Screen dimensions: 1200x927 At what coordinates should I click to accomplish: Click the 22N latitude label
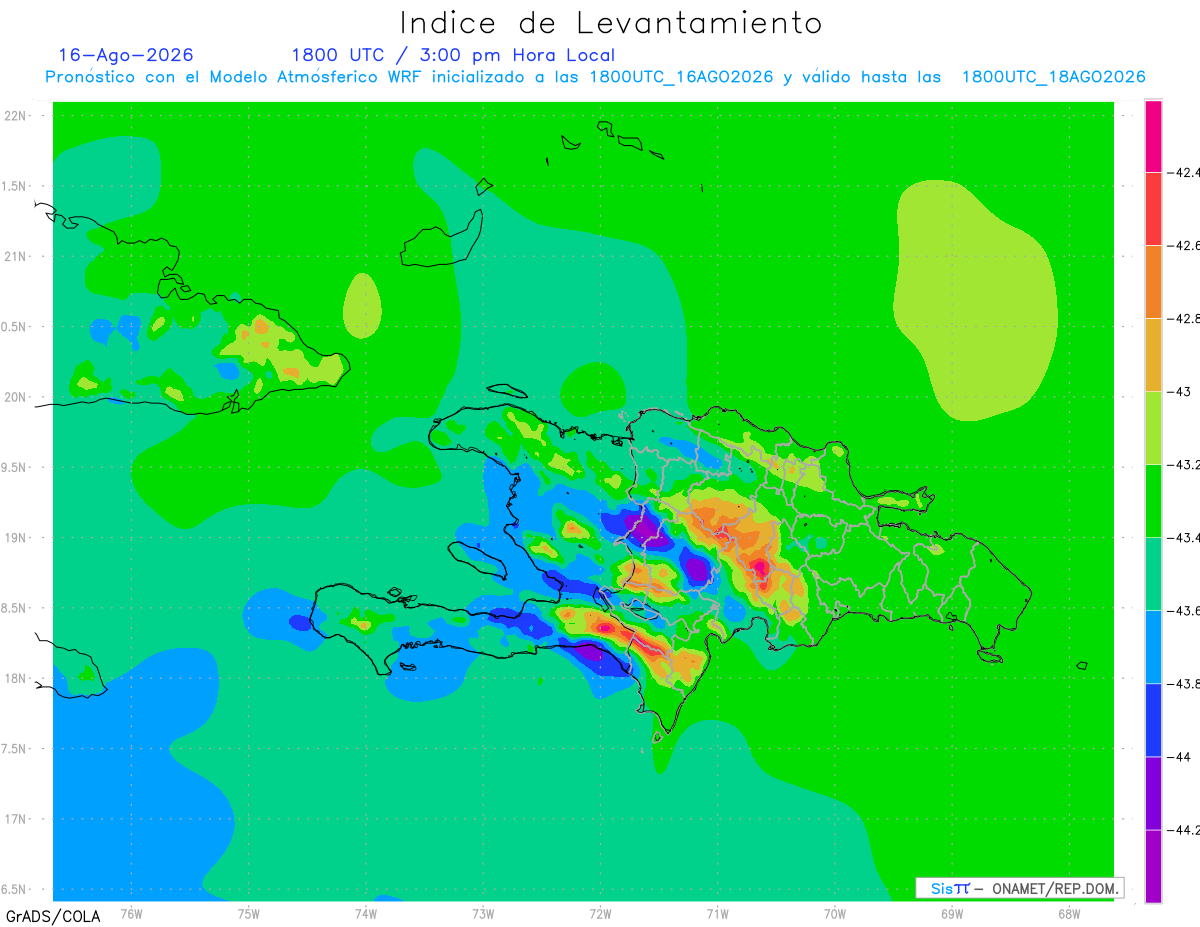(x=16, y=115)
